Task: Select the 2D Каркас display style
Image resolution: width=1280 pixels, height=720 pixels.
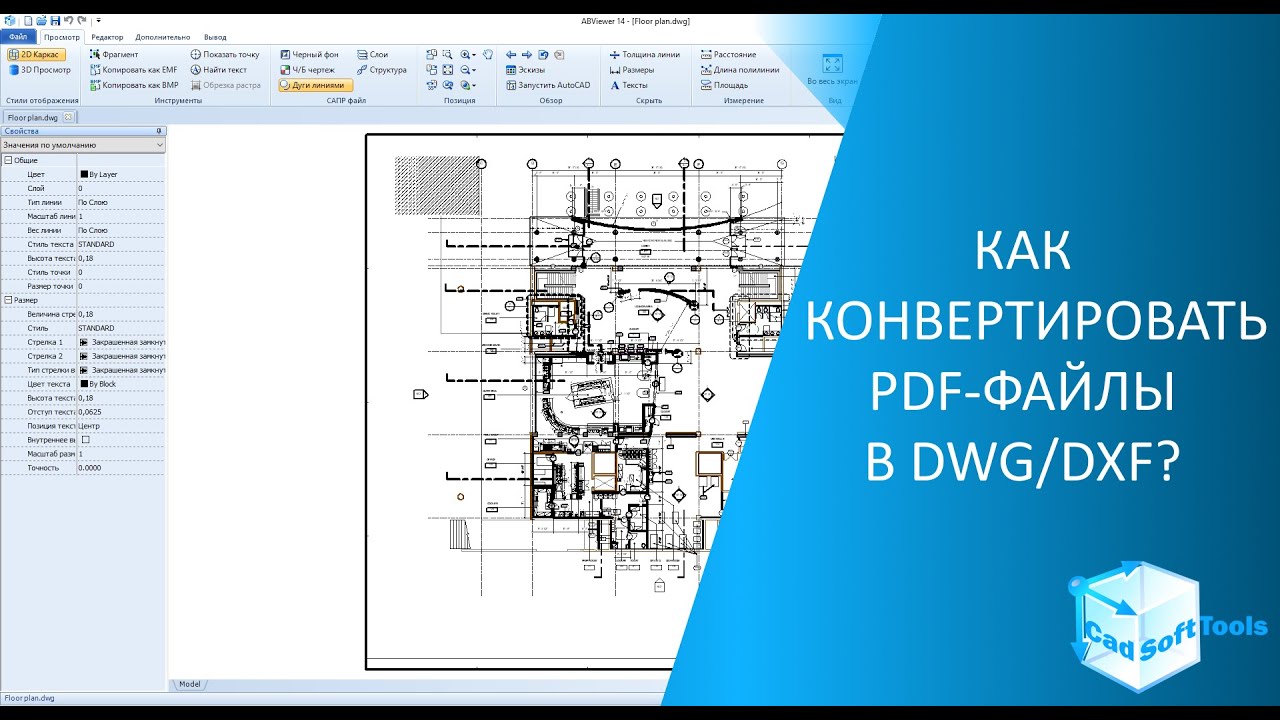Action: [38, 54]
